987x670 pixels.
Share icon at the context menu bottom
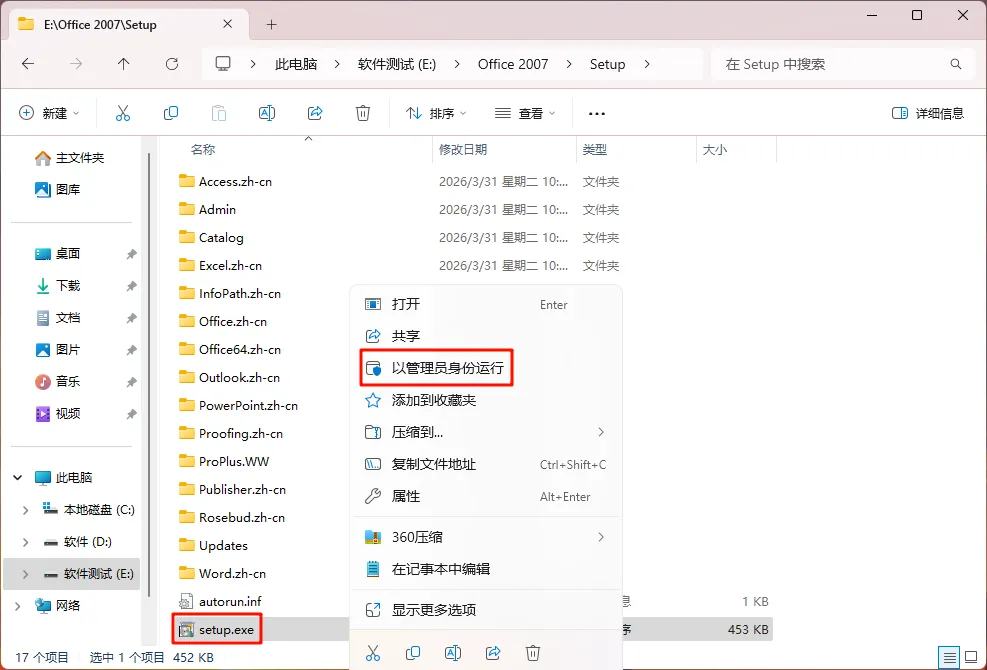click(493, 653)
